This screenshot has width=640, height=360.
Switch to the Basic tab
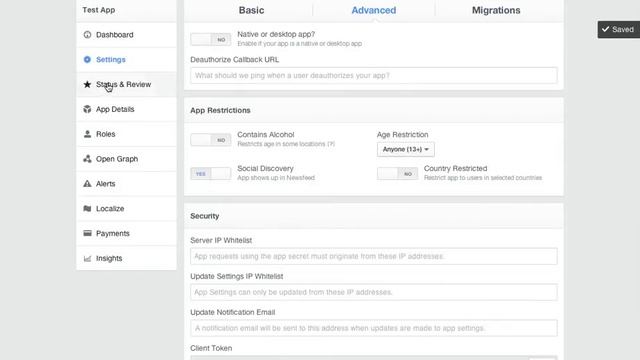coord(251,10)
